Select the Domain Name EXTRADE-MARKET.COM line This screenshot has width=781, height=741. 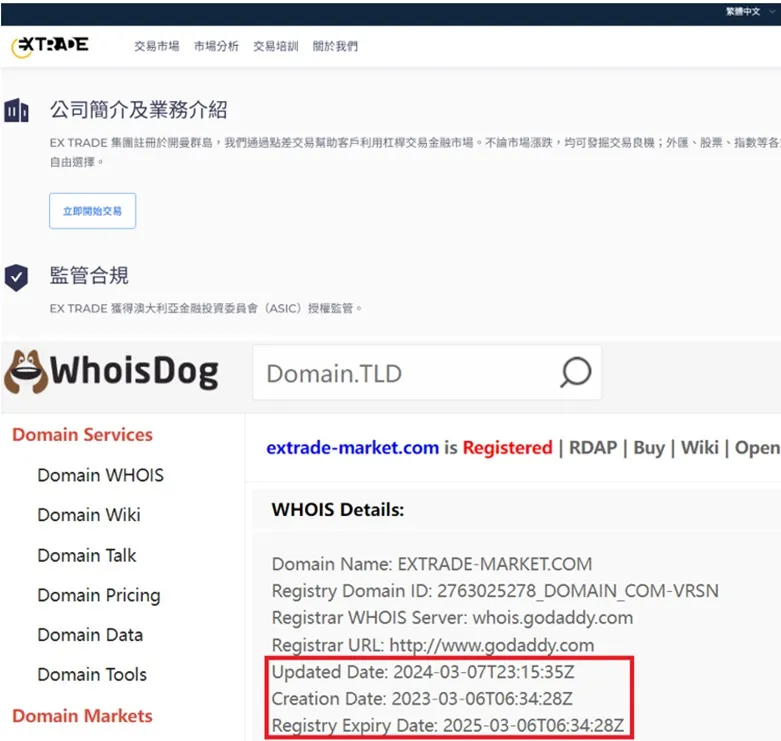[x=432, y=564]
